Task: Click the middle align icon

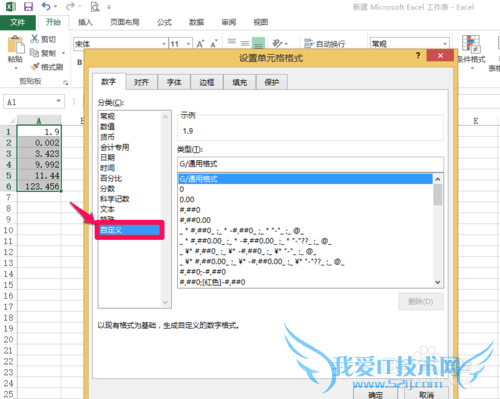Action: pyautogui.click(x=245, y=43)
